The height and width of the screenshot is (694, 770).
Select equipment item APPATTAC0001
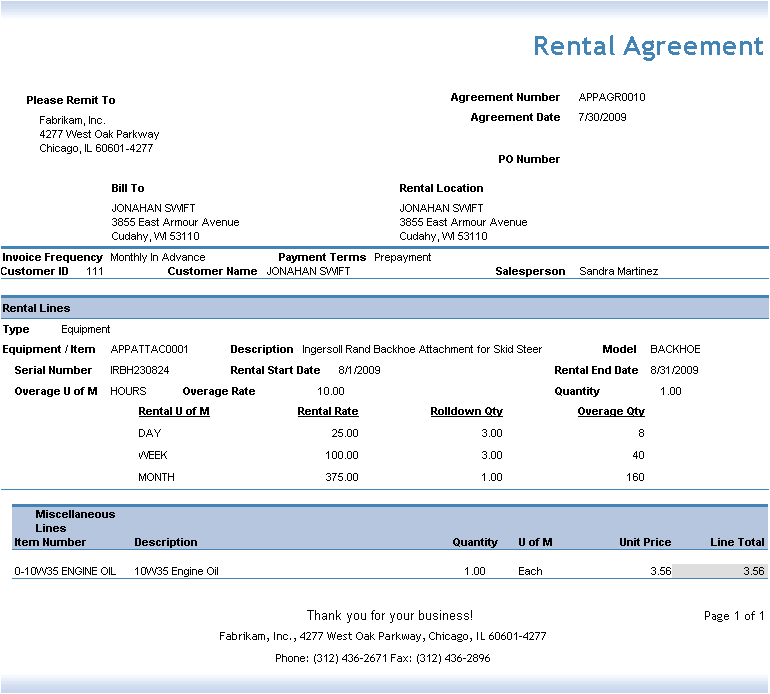[x=149, y=350]
